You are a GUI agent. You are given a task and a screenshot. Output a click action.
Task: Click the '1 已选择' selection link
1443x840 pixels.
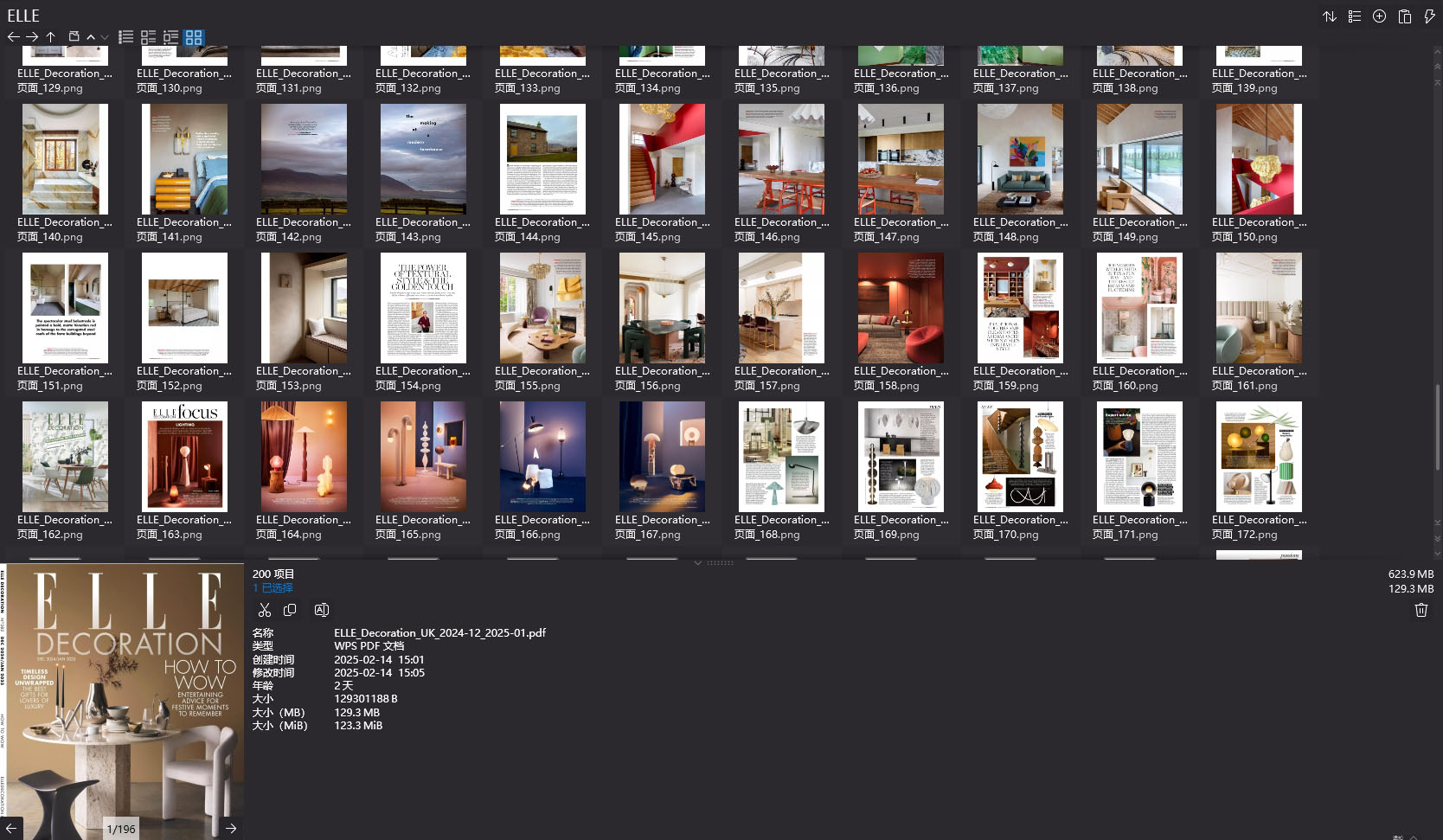[x=273, y=587]
